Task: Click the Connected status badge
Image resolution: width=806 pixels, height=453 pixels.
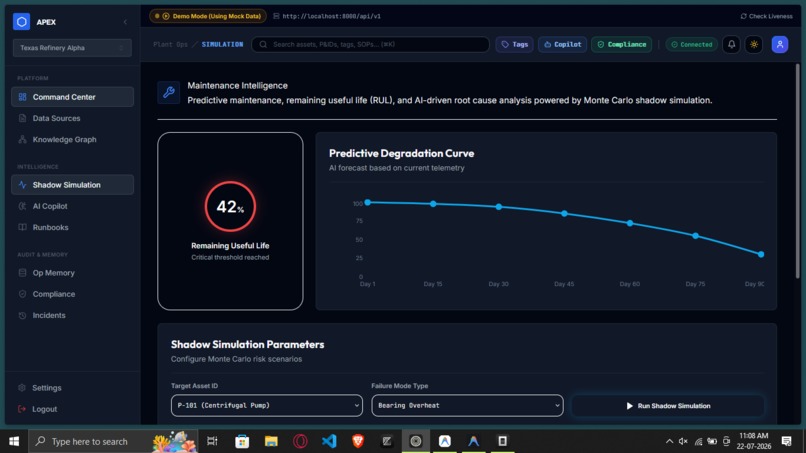Action: click(x=691, y=44)
